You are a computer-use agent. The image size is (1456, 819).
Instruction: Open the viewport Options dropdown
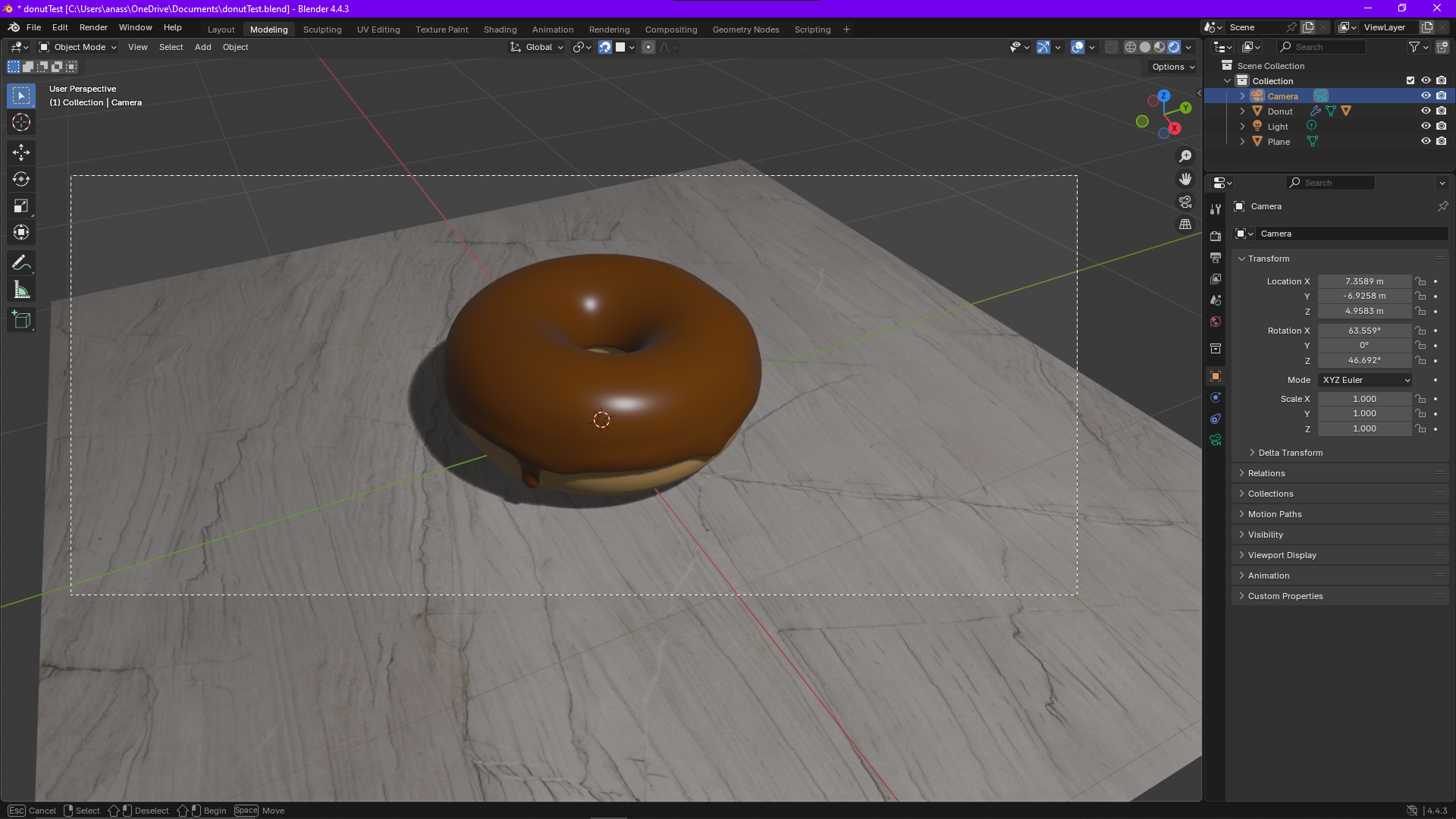(1173, 67)
